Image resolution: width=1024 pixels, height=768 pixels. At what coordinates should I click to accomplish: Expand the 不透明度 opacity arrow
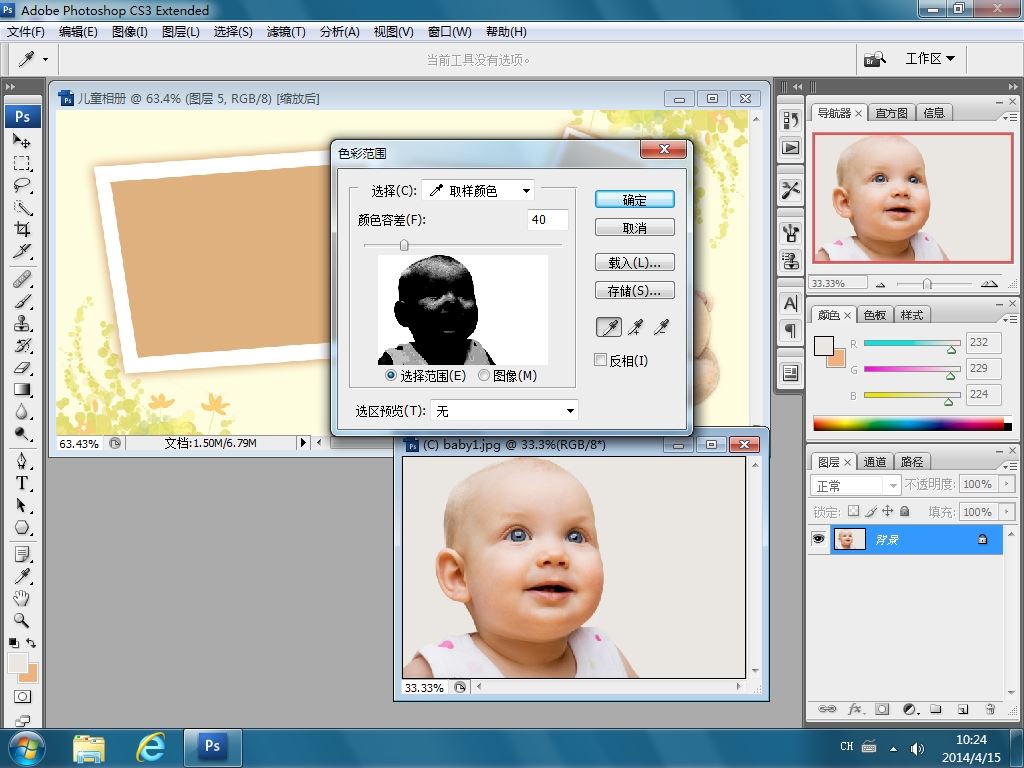1007,484
